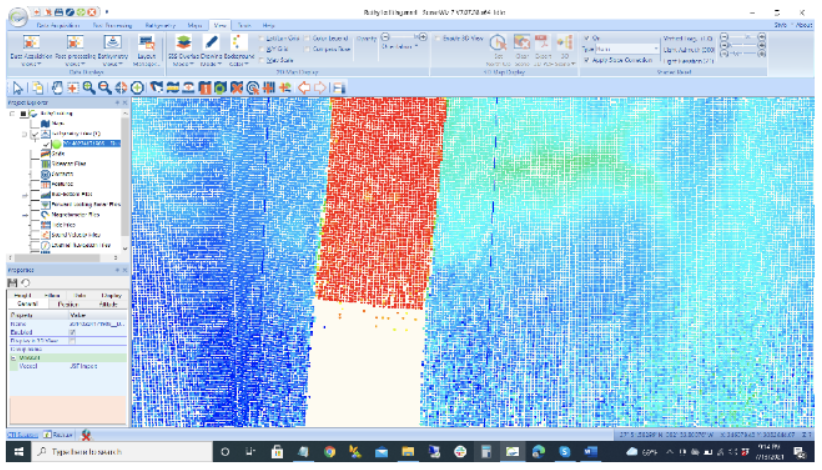Uncheck Apply Slope Correction

587,60
